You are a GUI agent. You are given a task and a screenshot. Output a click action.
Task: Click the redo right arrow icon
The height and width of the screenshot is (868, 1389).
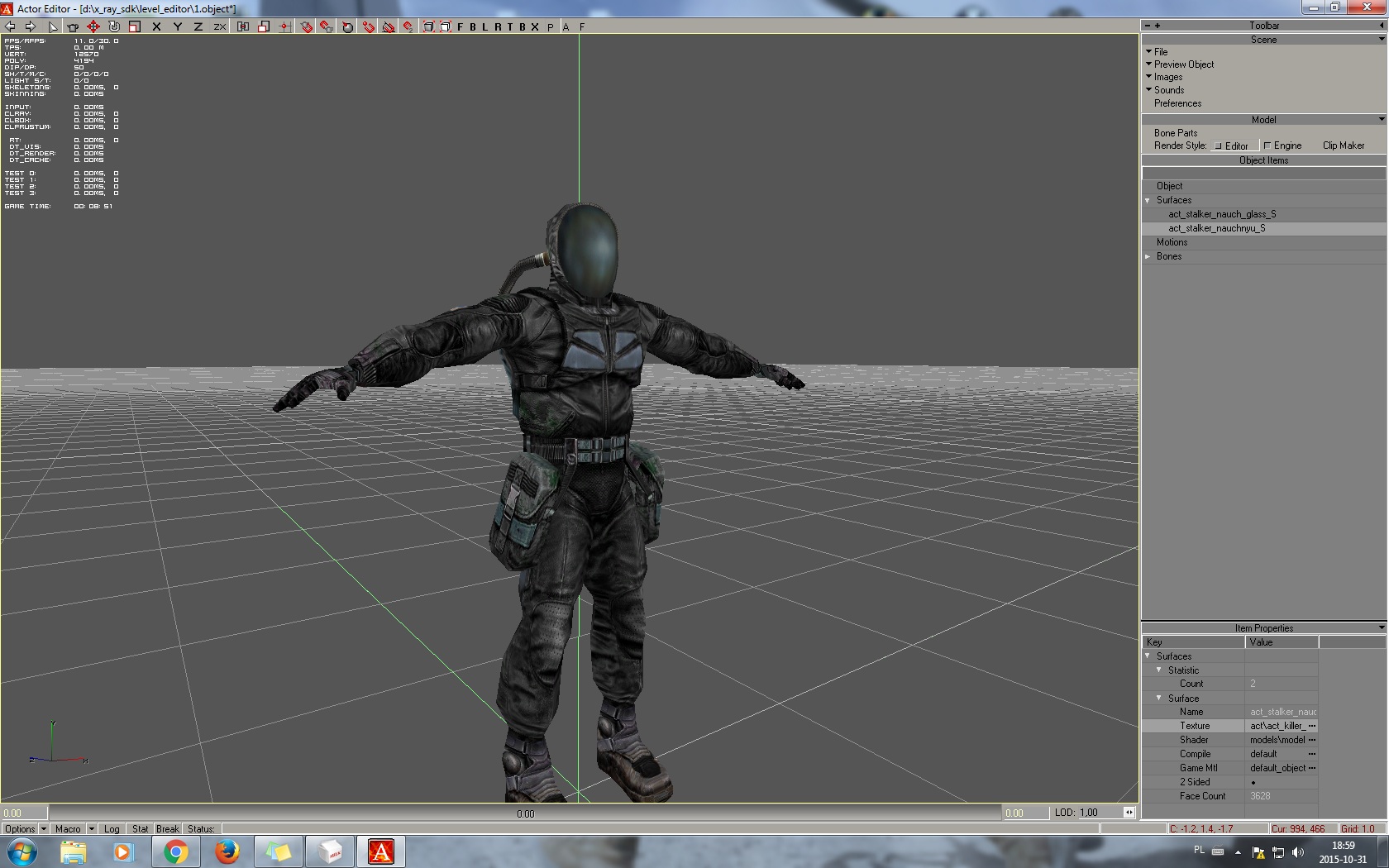pos(30,26)
